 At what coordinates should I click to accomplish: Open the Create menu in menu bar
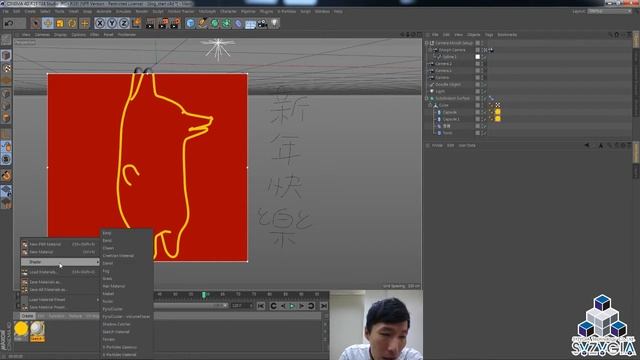tap(30, 11)
